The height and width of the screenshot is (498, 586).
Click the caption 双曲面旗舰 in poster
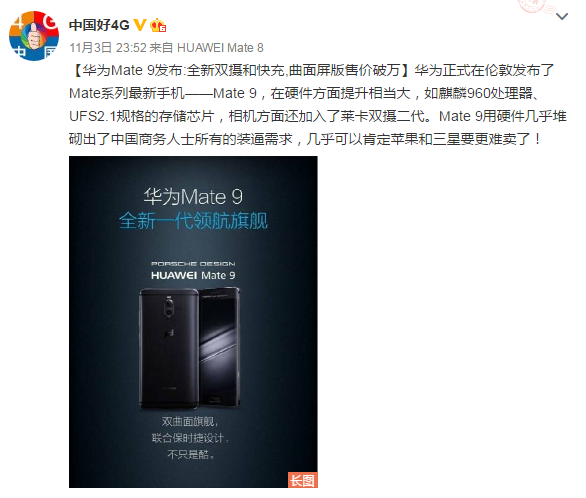[190, 421]
